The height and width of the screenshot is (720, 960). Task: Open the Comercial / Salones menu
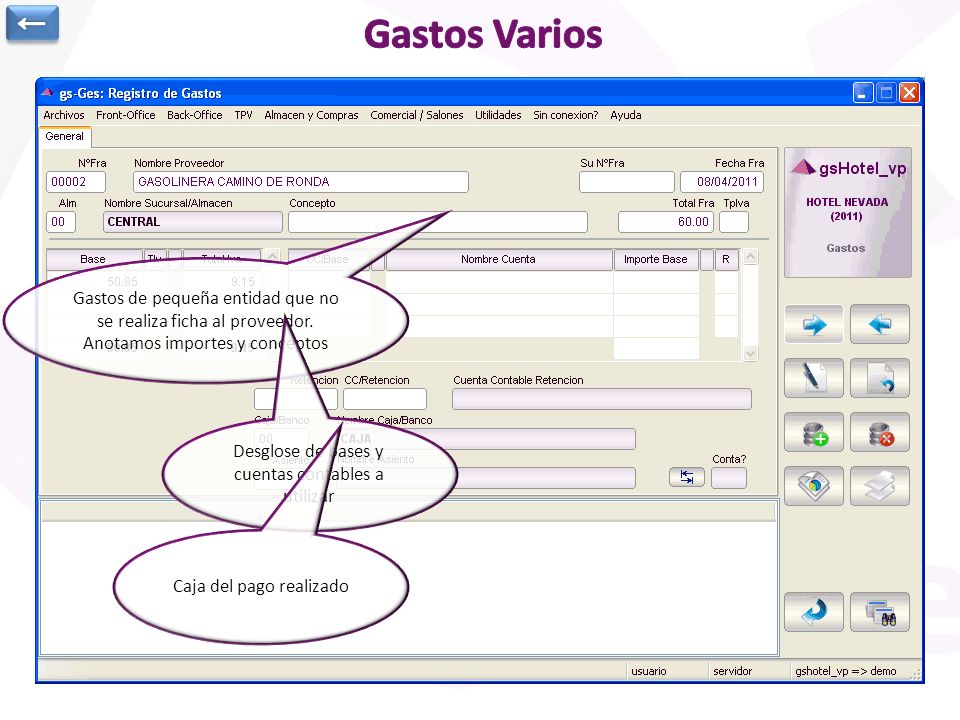[x=416, y=115]
